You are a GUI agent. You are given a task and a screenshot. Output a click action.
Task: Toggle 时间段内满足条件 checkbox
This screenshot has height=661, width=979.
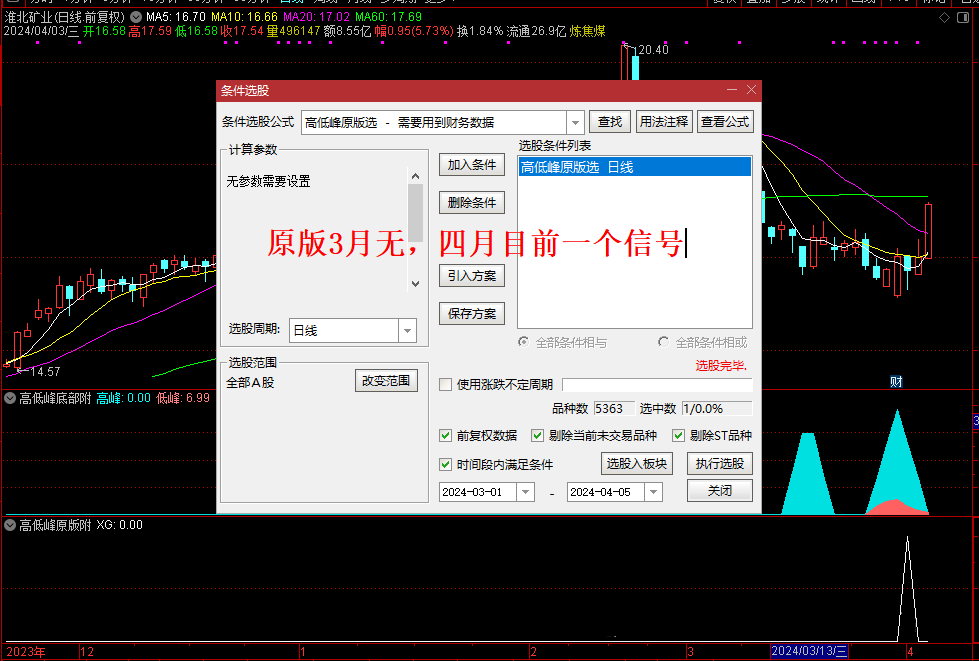pyautogui.click(x=445, y=464)
